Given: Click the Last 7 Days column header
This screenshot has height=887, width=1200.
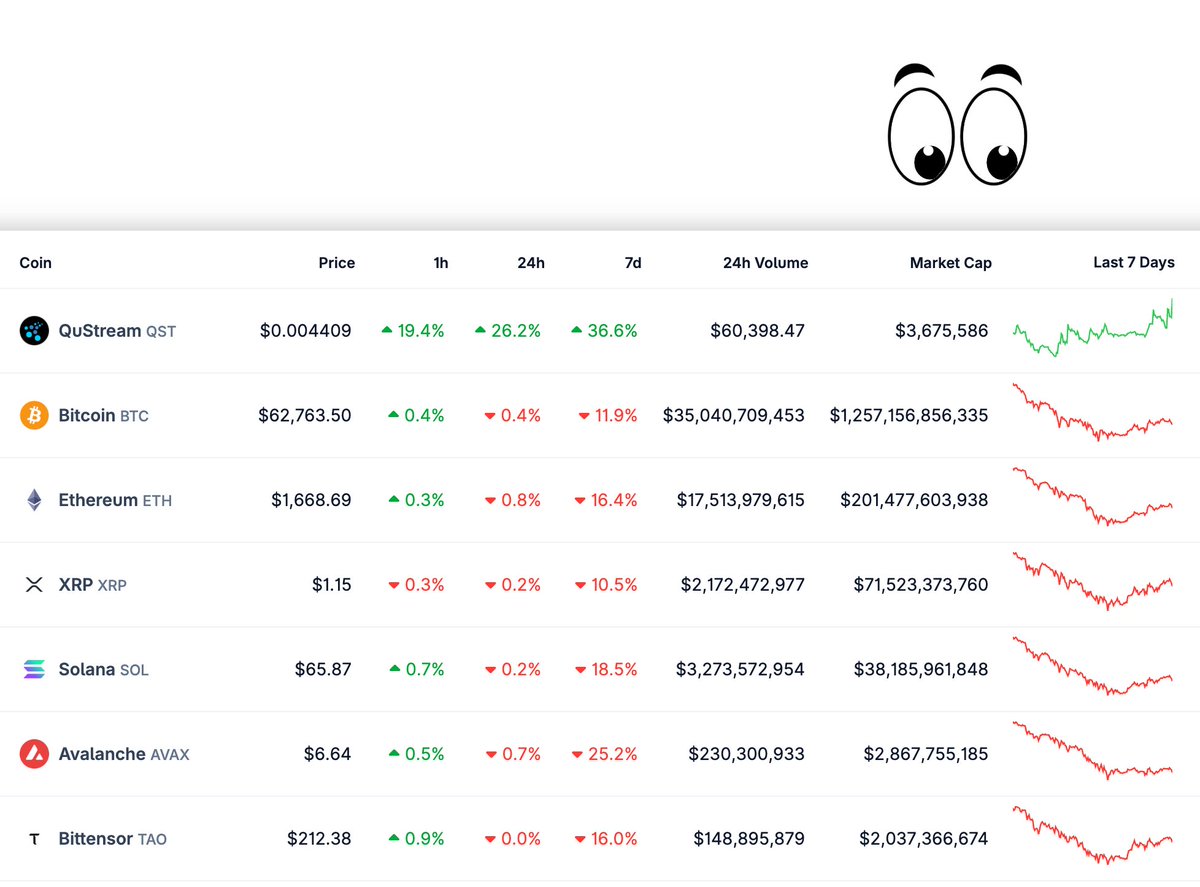Looking at the screenshot, I should (1133, 263).
